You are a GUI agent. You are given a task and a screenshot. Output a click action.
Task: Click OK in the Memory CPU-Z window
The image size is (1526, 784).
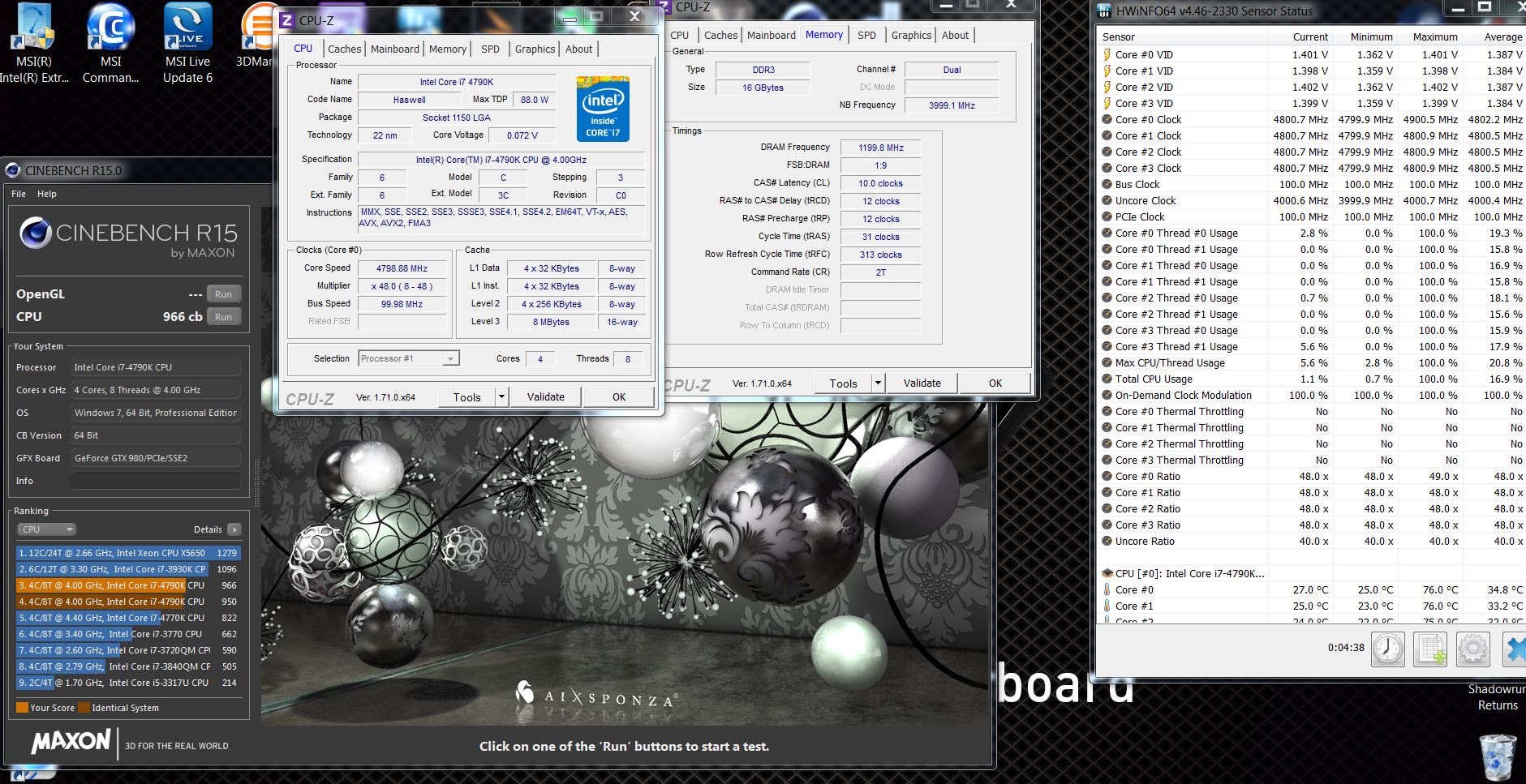click(x=995, y=383)
